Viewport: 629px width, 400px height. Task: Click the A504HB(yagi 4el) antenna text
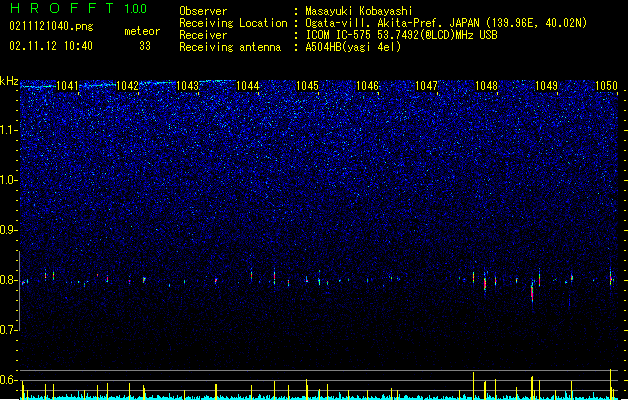click(353, 47)
